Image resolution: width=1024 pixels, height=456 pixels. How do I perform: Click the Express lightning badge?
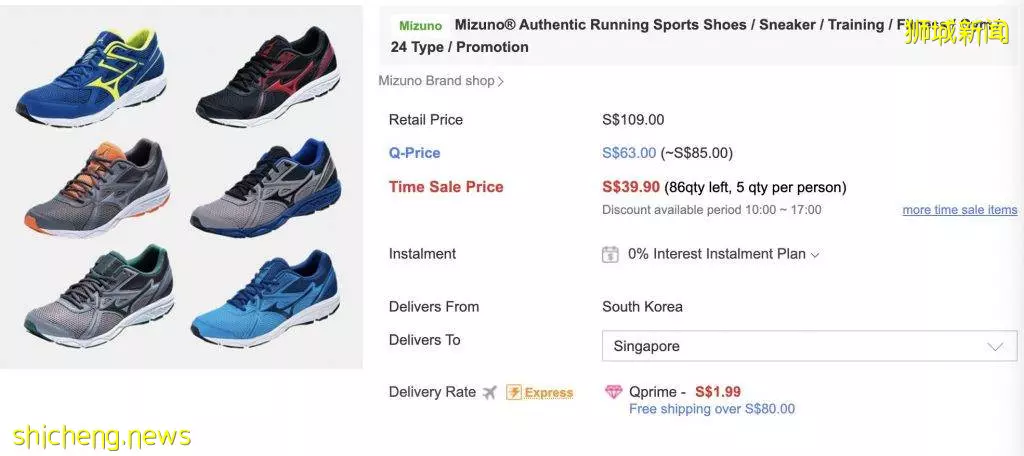point(539,392)
